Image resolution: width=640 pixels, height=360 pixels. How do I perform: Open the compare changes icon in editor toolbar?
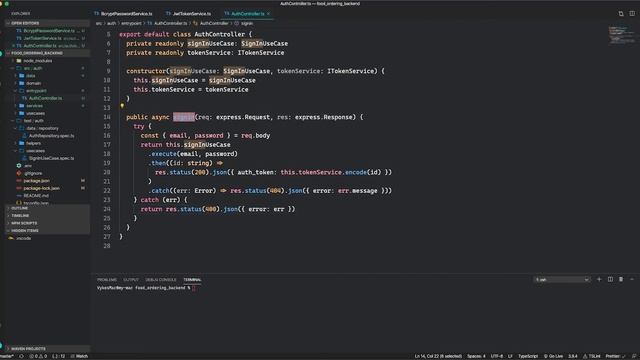[621, 13]
